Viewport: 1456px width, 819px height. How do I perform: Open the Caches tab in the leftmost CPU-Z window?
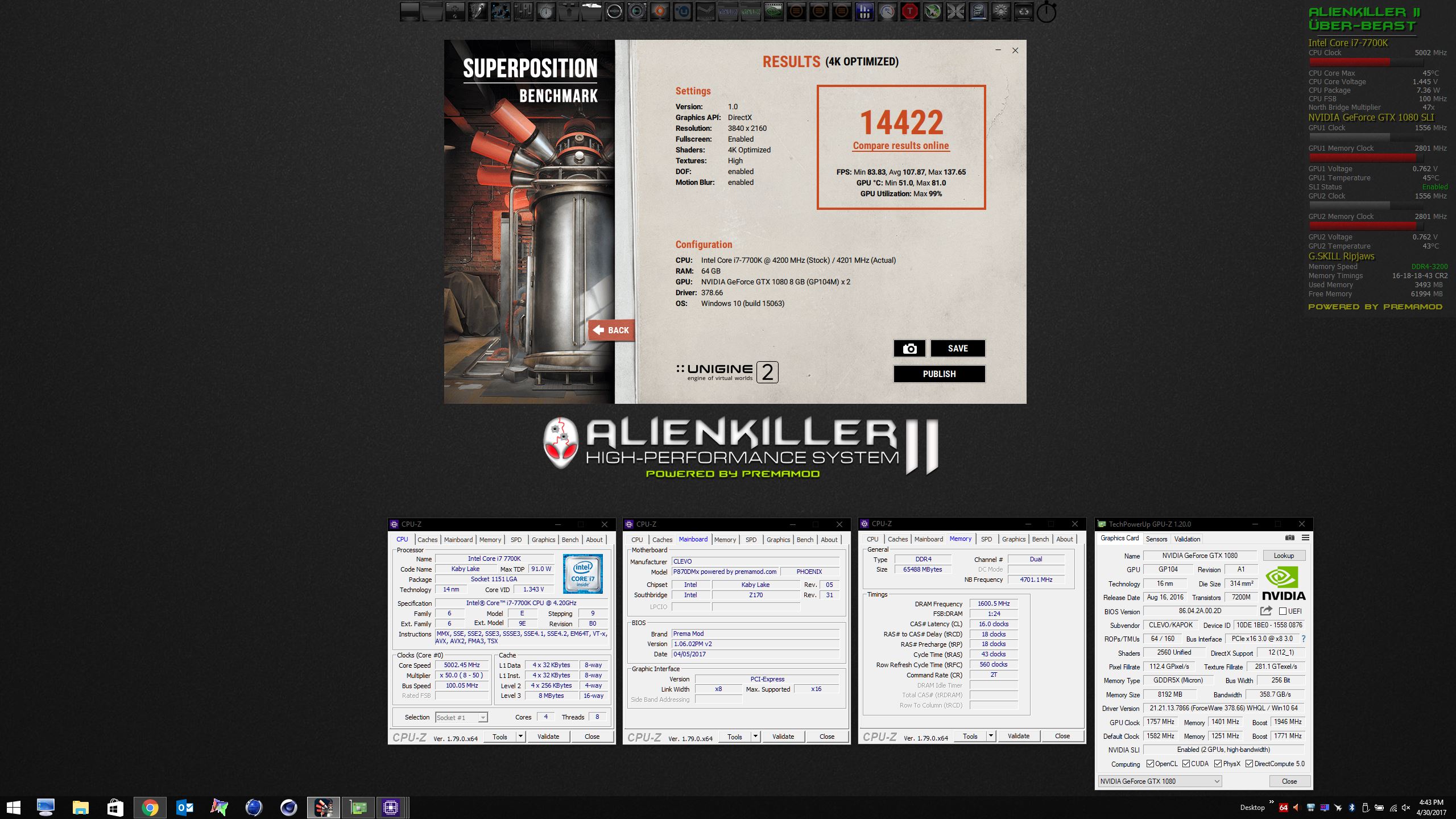(x=427, y=540)
